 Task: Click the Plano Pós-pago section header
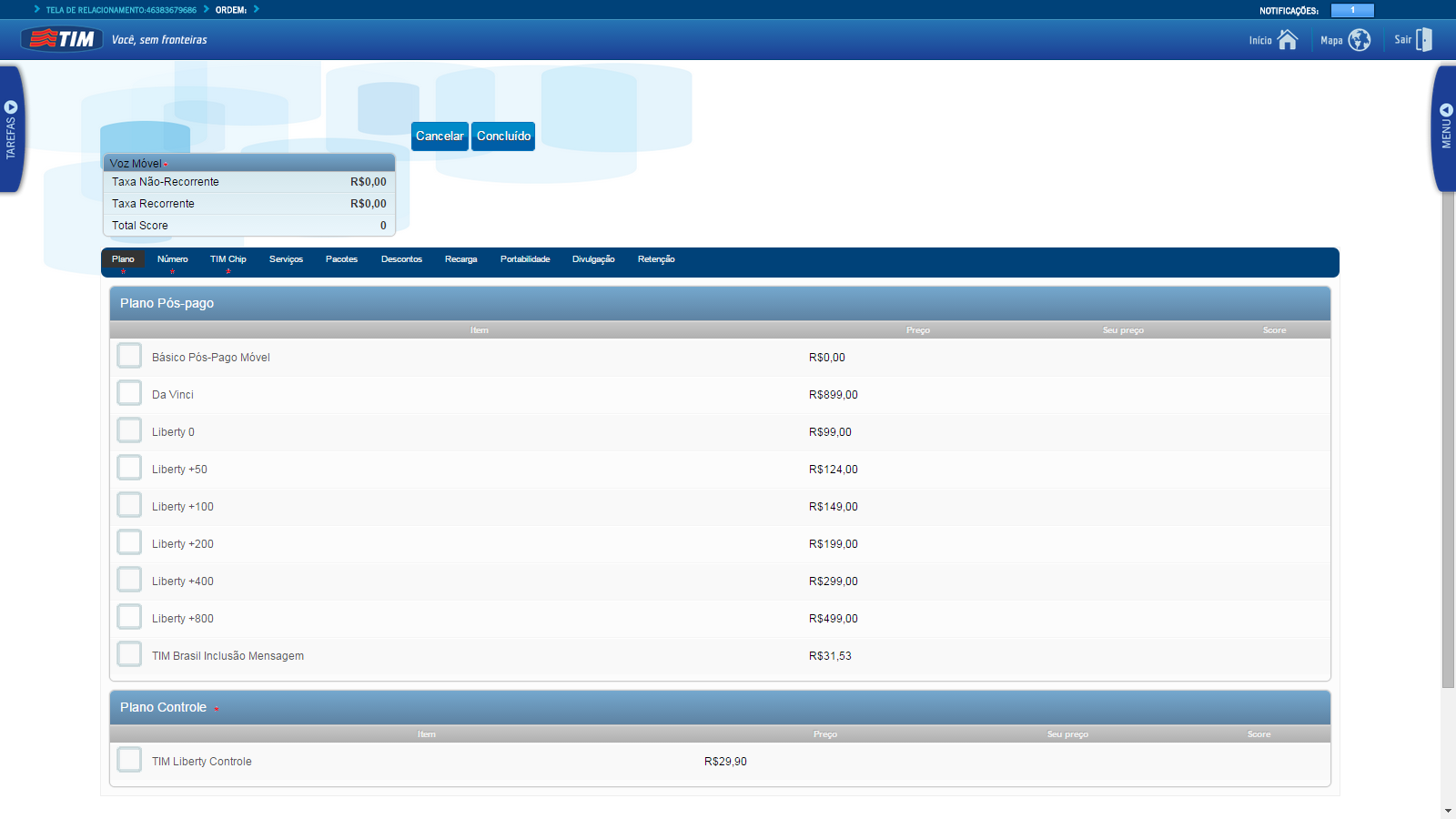point(720,303)
